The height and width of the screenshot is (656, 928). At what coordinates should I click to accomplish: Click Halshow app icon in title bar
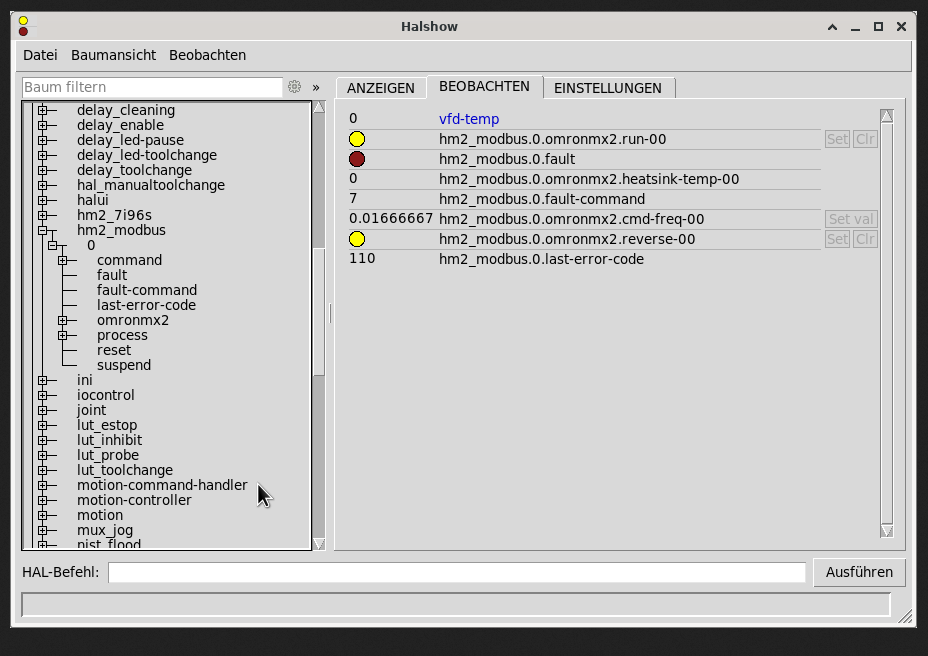click(23, 26)
